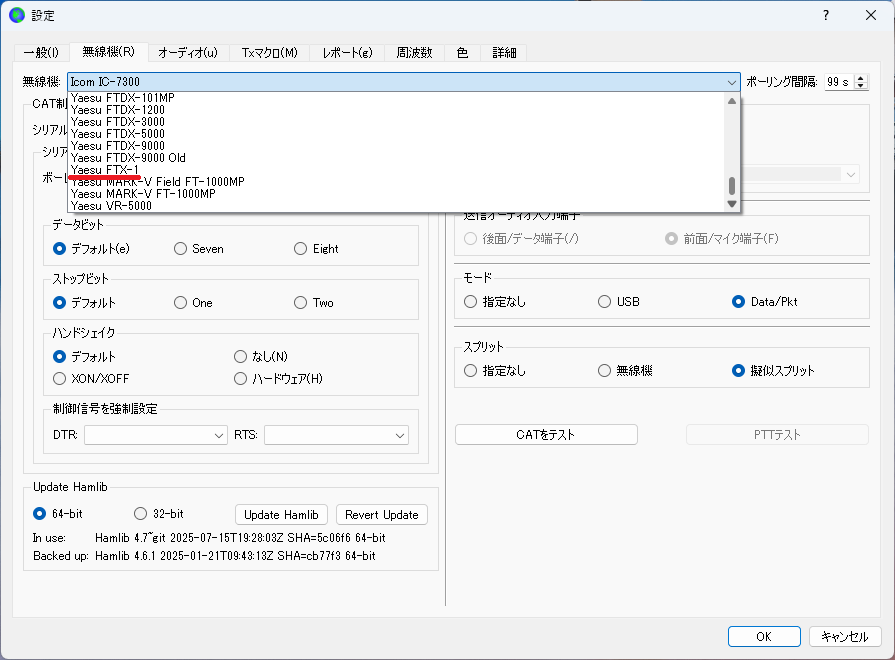Choose Yaesu FTDX-9000 in the rig list
Screen dimensions: 895x660
(x=396, y=146)
